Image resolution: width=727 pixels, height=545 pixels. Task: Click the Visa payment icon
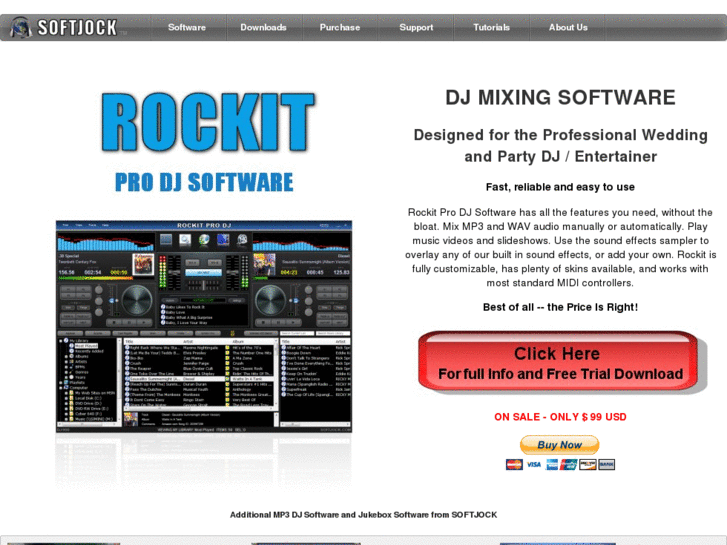tap(533, 464)
